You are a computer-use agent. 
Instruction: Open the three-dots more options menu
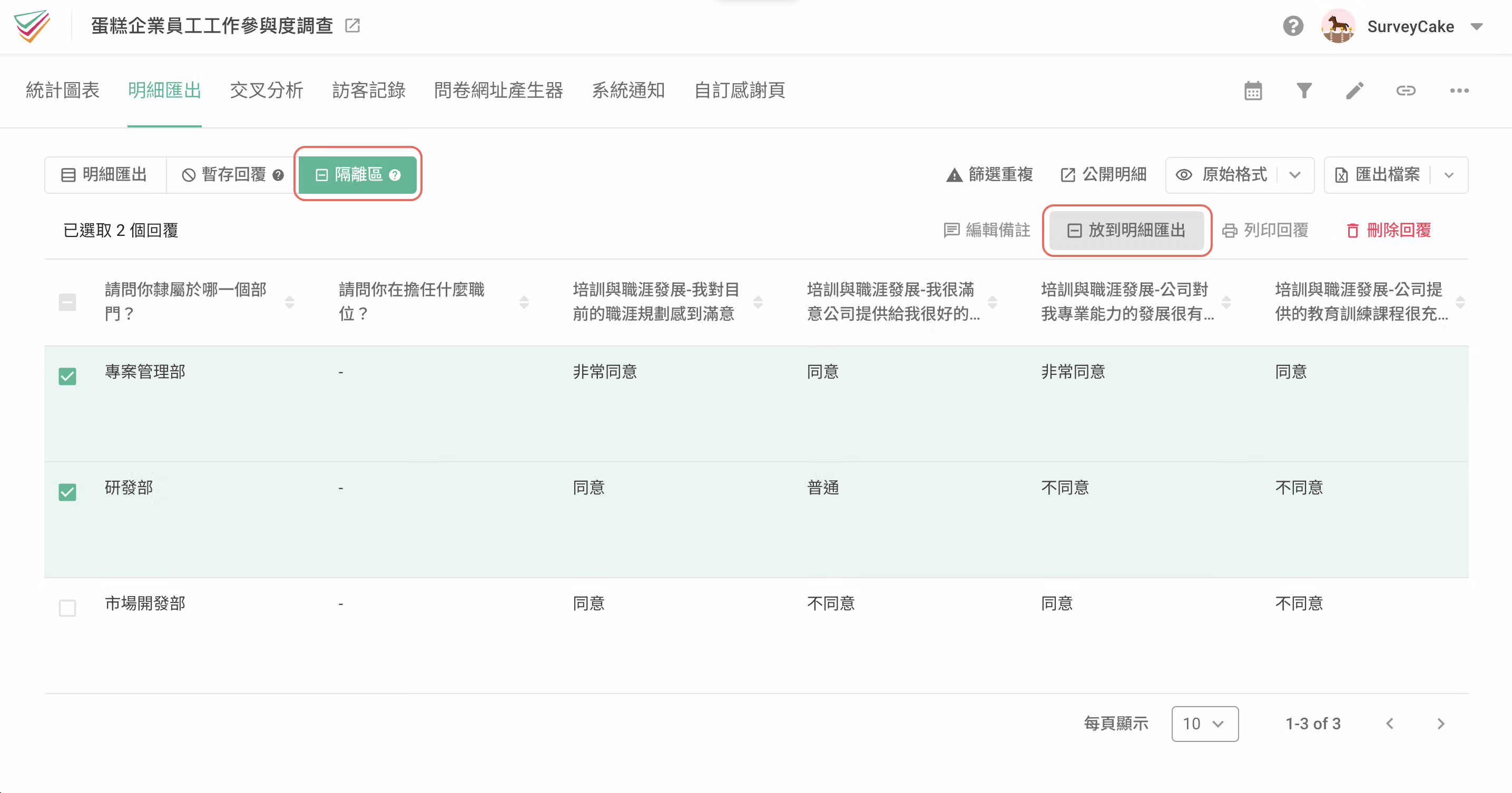point(1459,91)
